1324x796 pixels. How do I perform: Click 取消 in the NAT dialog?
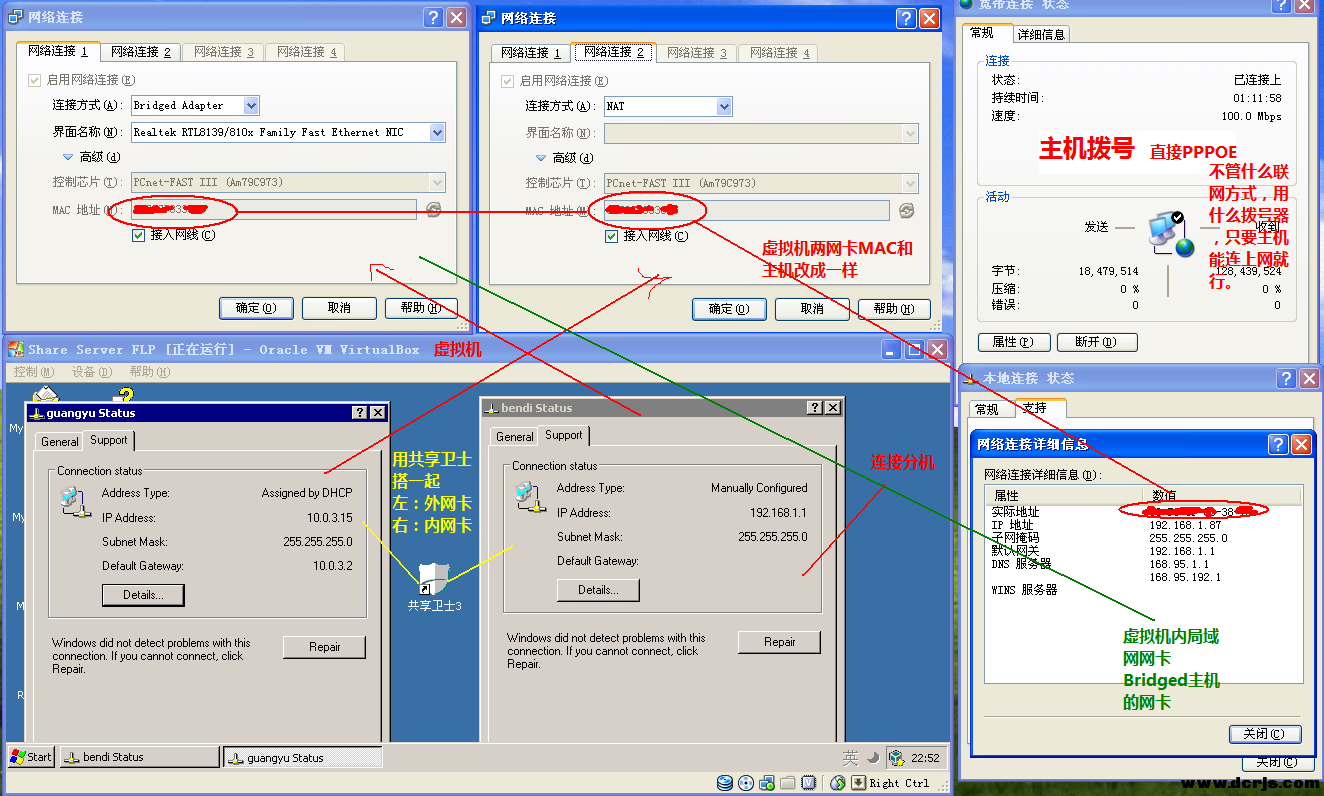pyautogui.click(x=812, y=309)
